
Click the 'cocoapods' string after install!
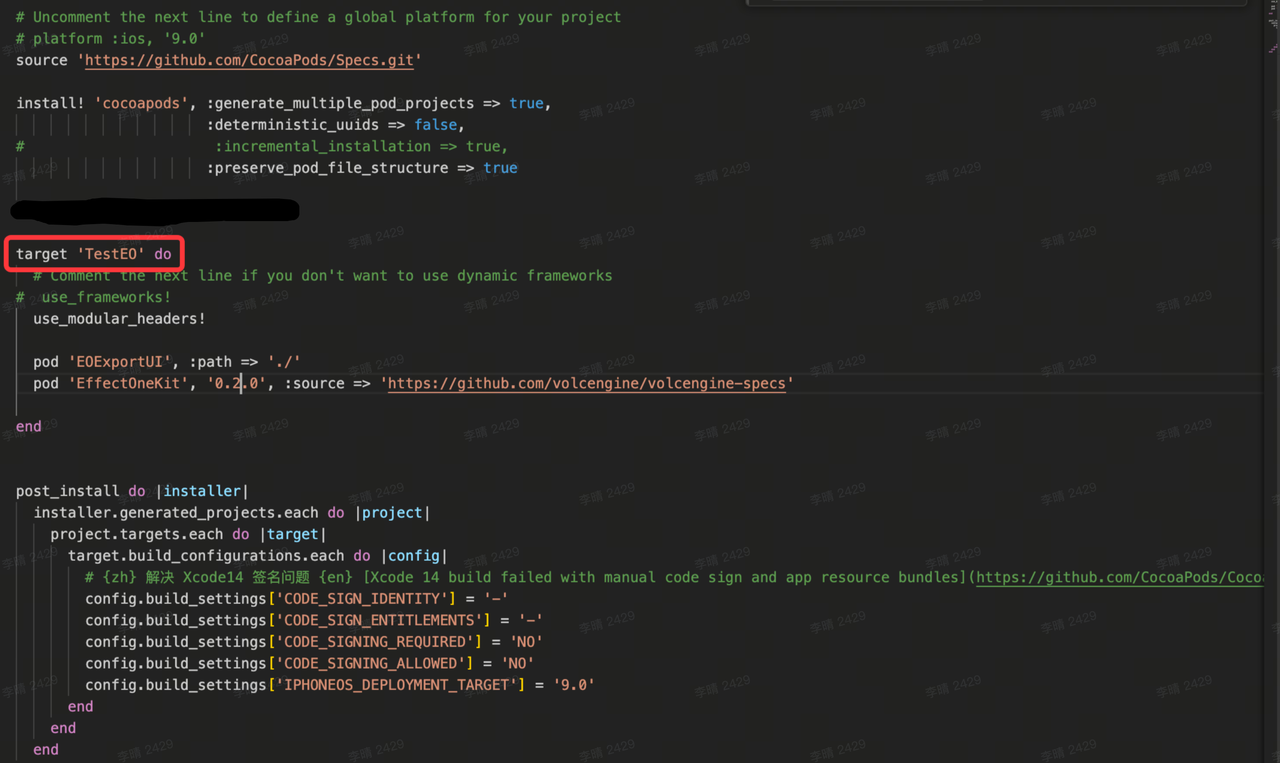pos(141,103)
